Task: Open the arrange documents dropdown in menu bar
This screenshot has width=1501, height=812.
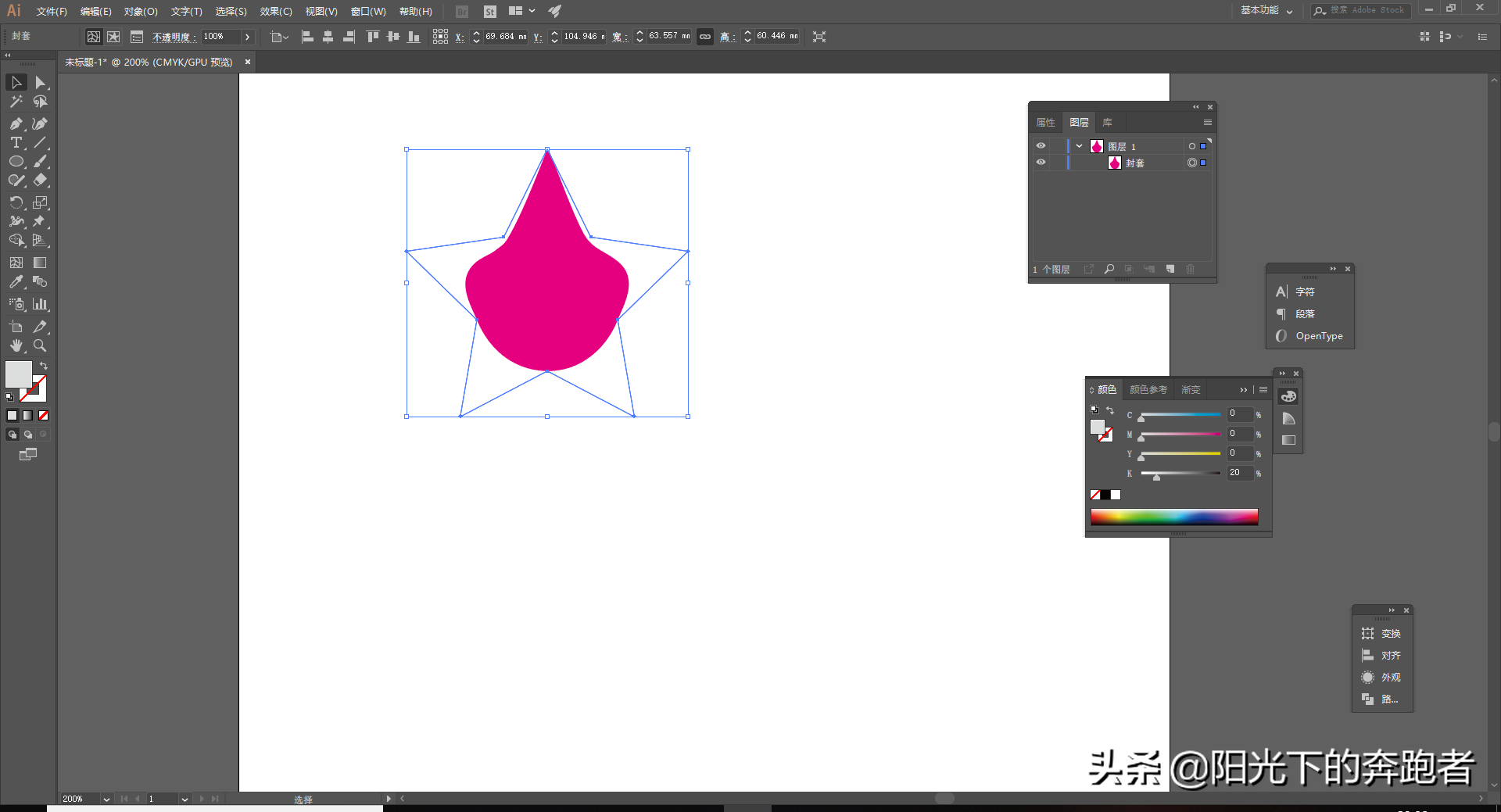Action: tap(521, 11)
